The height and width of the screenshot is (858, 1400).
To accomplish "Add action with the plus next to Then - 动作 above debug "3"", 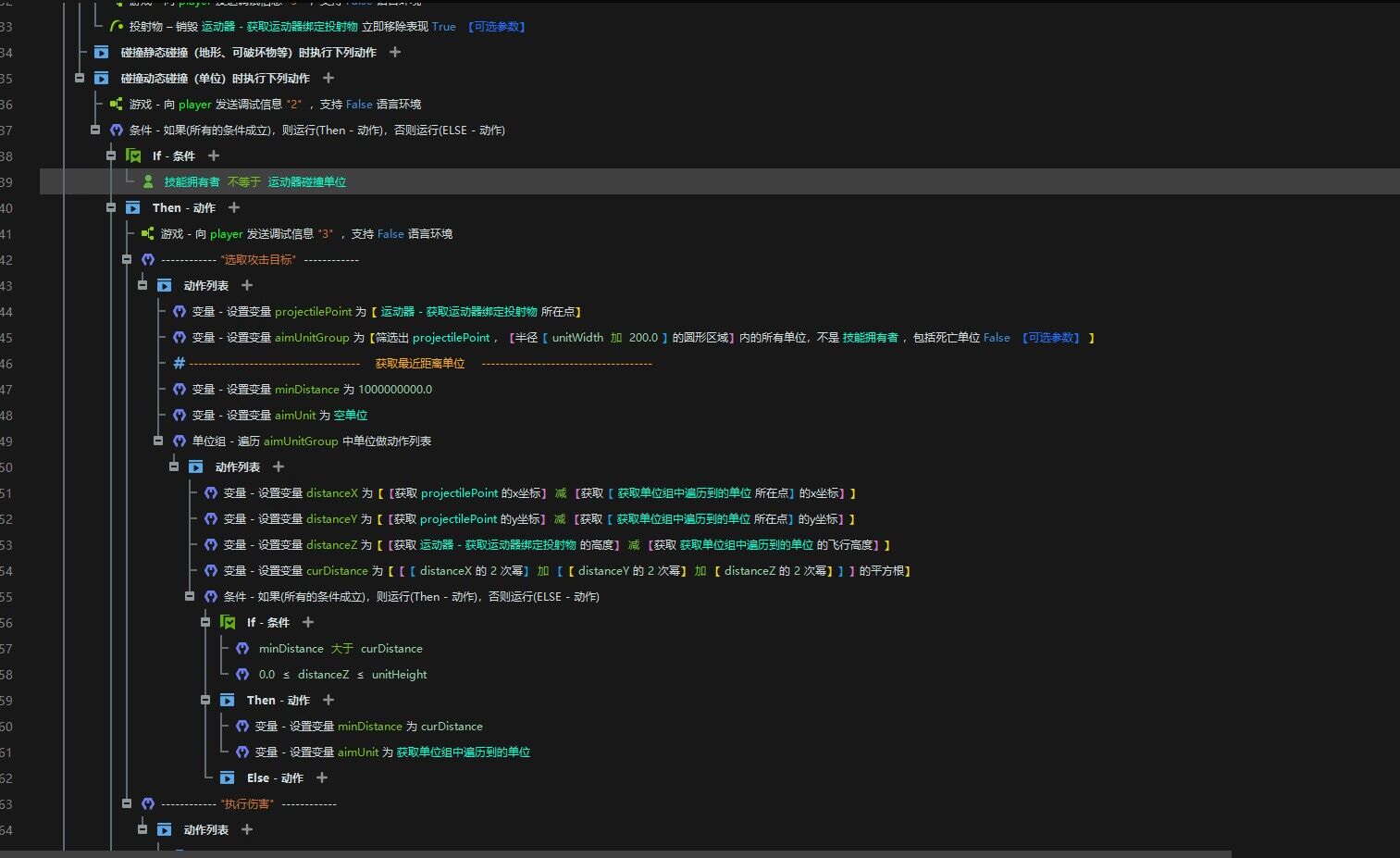I will (x=234, y=207).
